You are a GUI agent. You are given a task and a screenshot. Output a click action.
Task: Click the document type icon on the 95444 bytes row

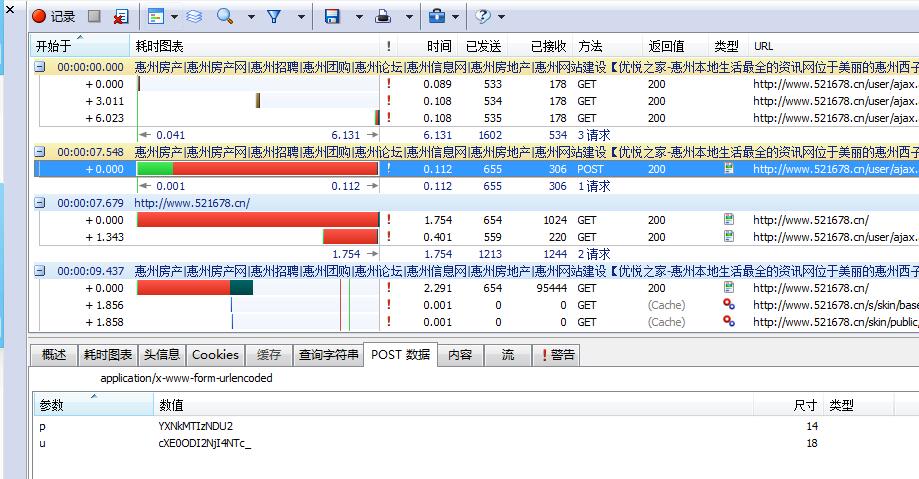point(729,288)
